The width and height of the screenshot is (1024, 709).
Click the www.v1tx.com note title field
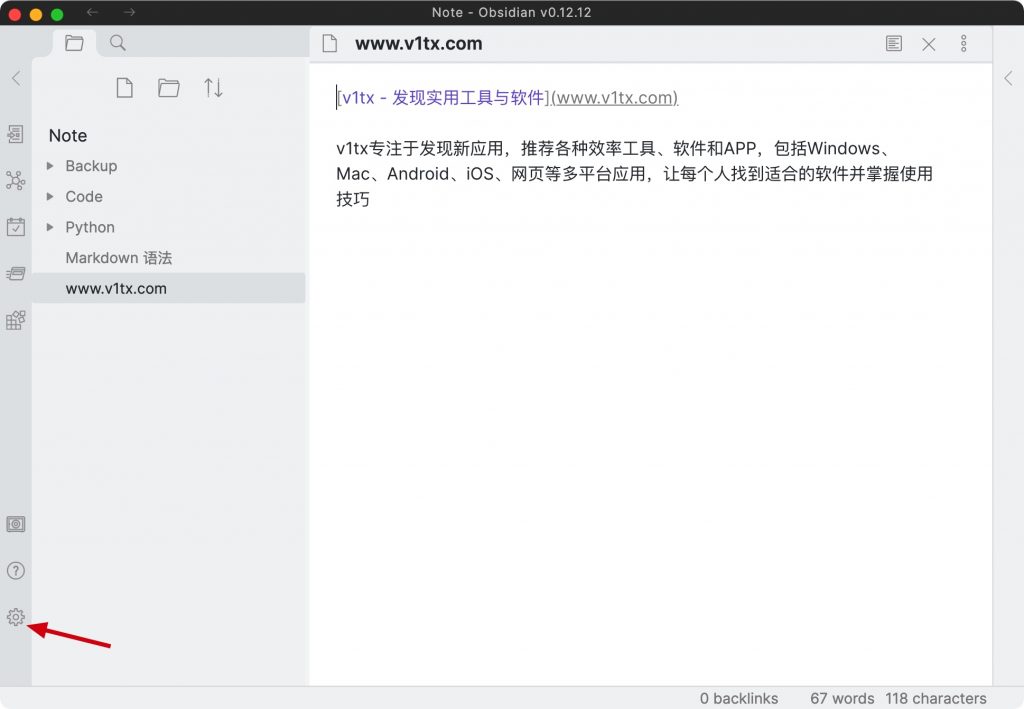pos(419,44)
